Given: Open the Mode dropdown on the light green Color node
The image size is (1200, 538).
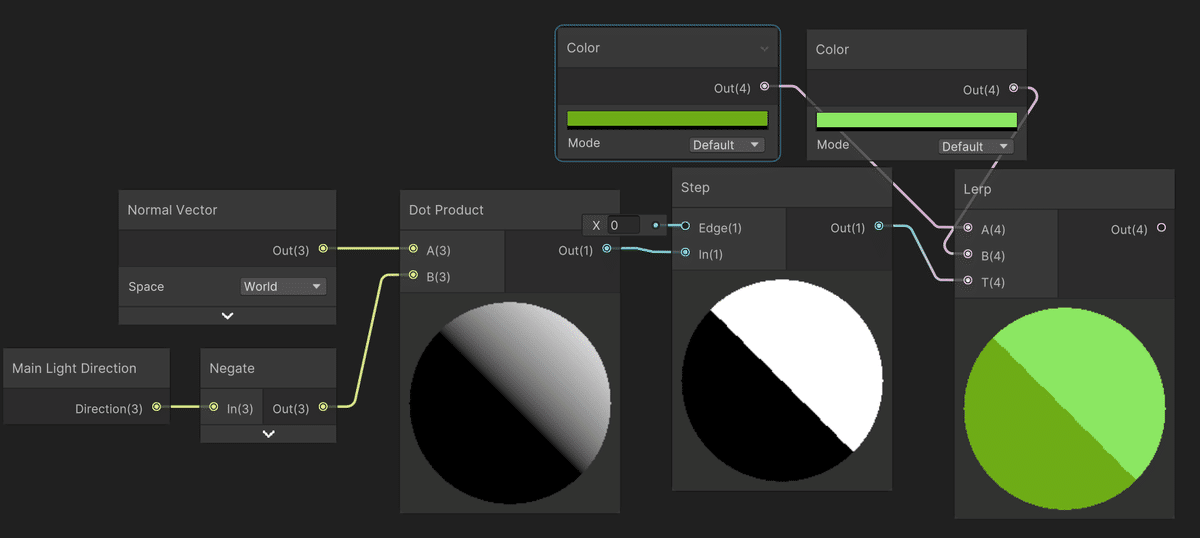Looking at the screenshot, I should (976, 146).
